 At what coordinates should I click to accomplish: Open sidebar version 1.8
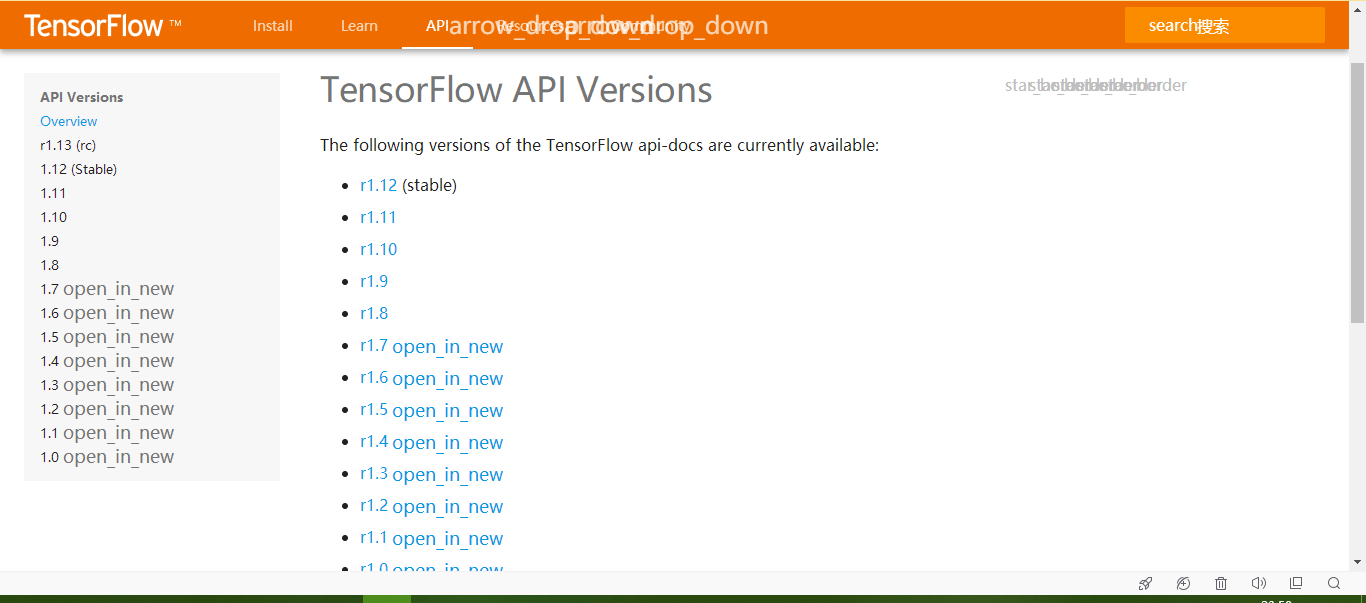[50, 265]
